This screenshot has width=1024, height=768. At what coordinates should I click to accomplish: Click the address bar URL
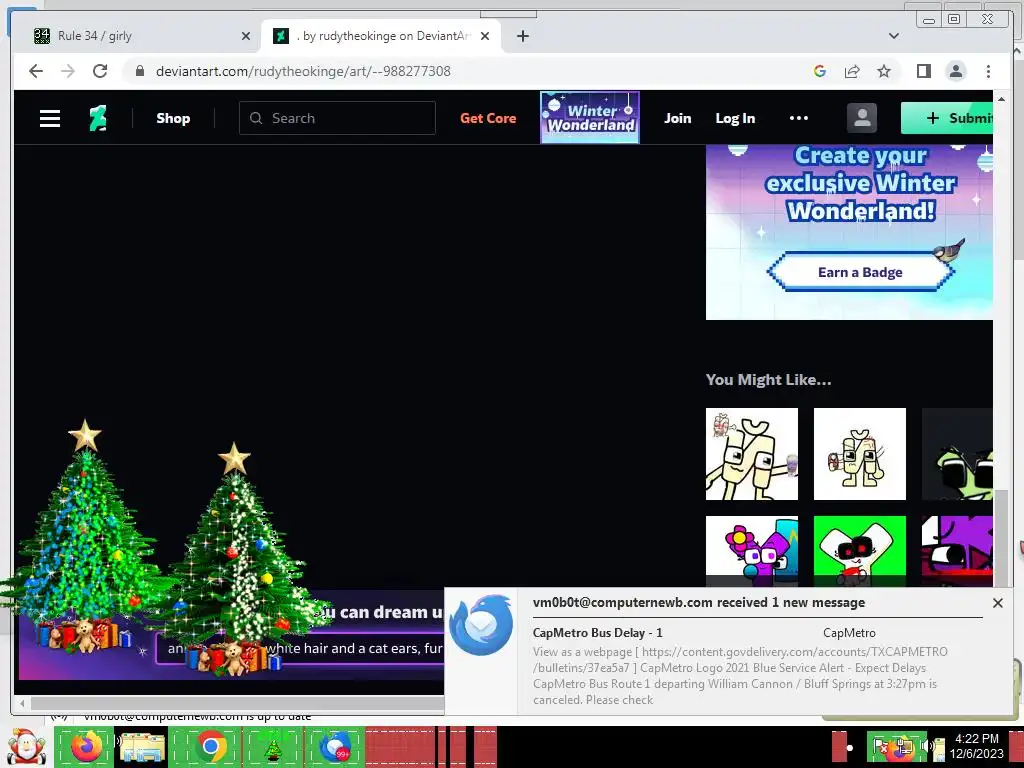[x=303, y=71]
